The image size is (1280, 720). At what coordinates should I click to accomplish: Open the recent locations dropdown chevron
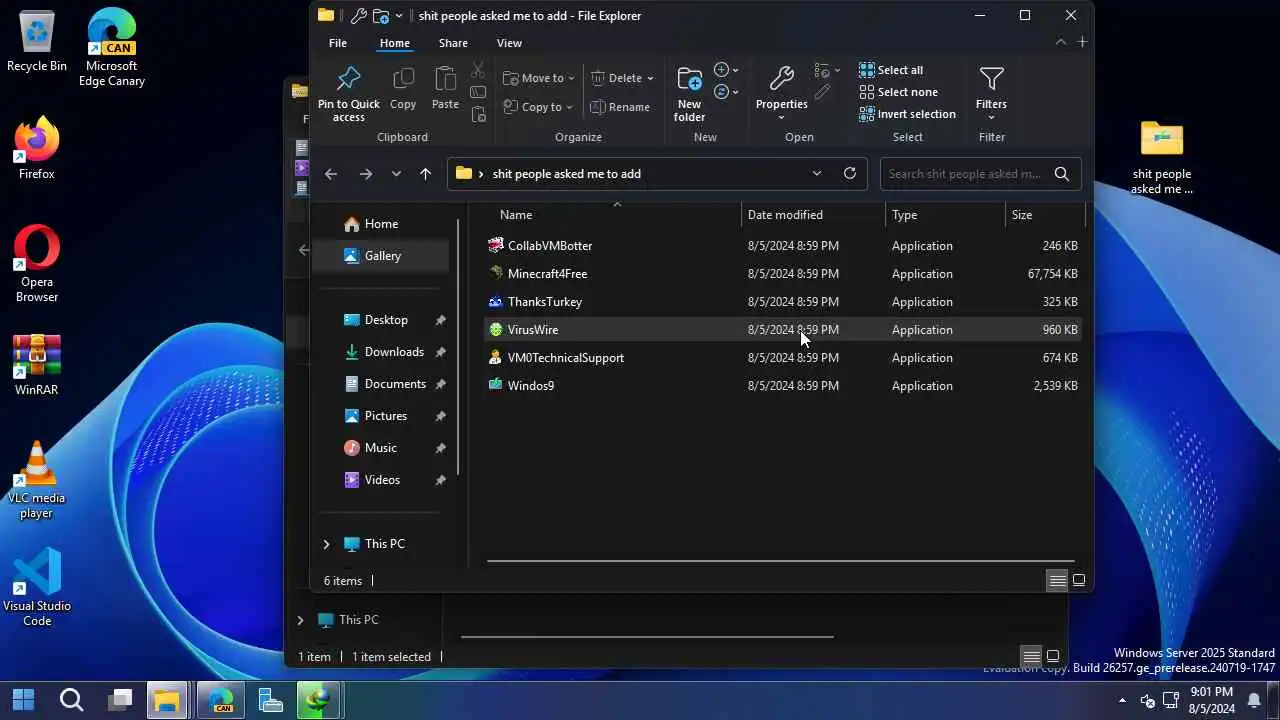(396, 174)
